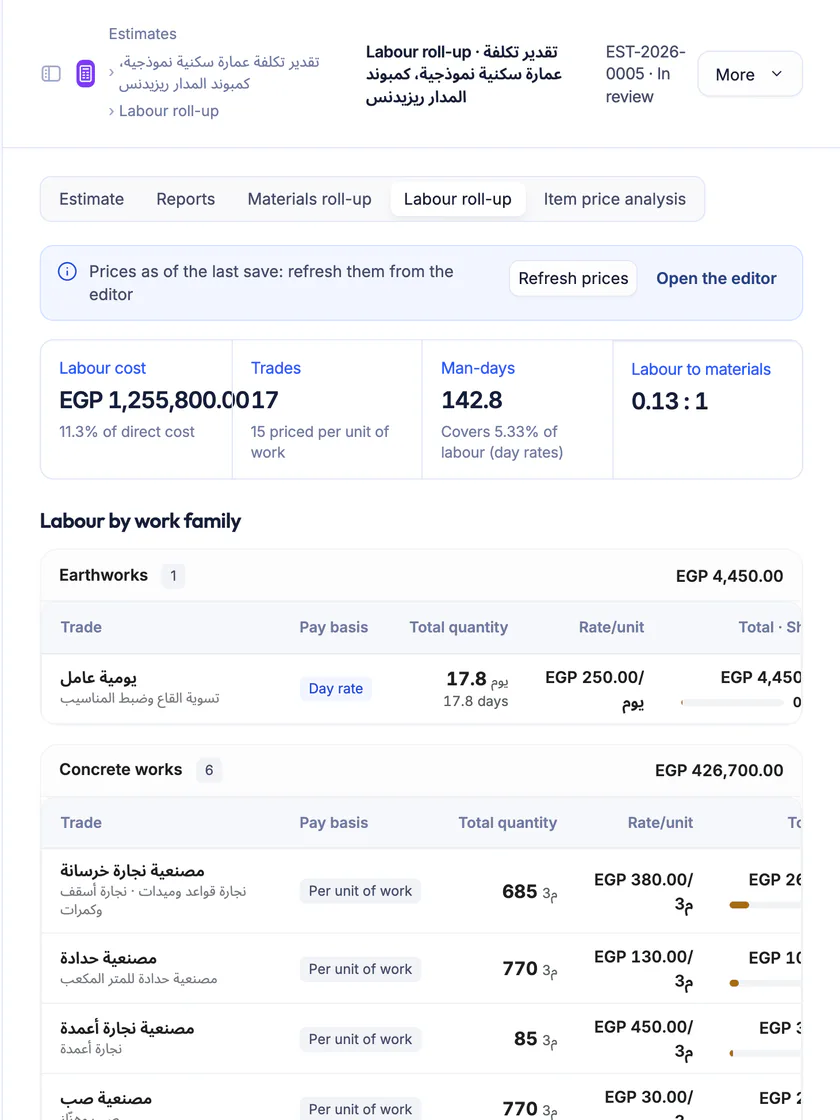The width and height of the screenshot is (840, 1120).
Task: Click the Earthworks Trade column header
Action: click(x=81, y=627)
